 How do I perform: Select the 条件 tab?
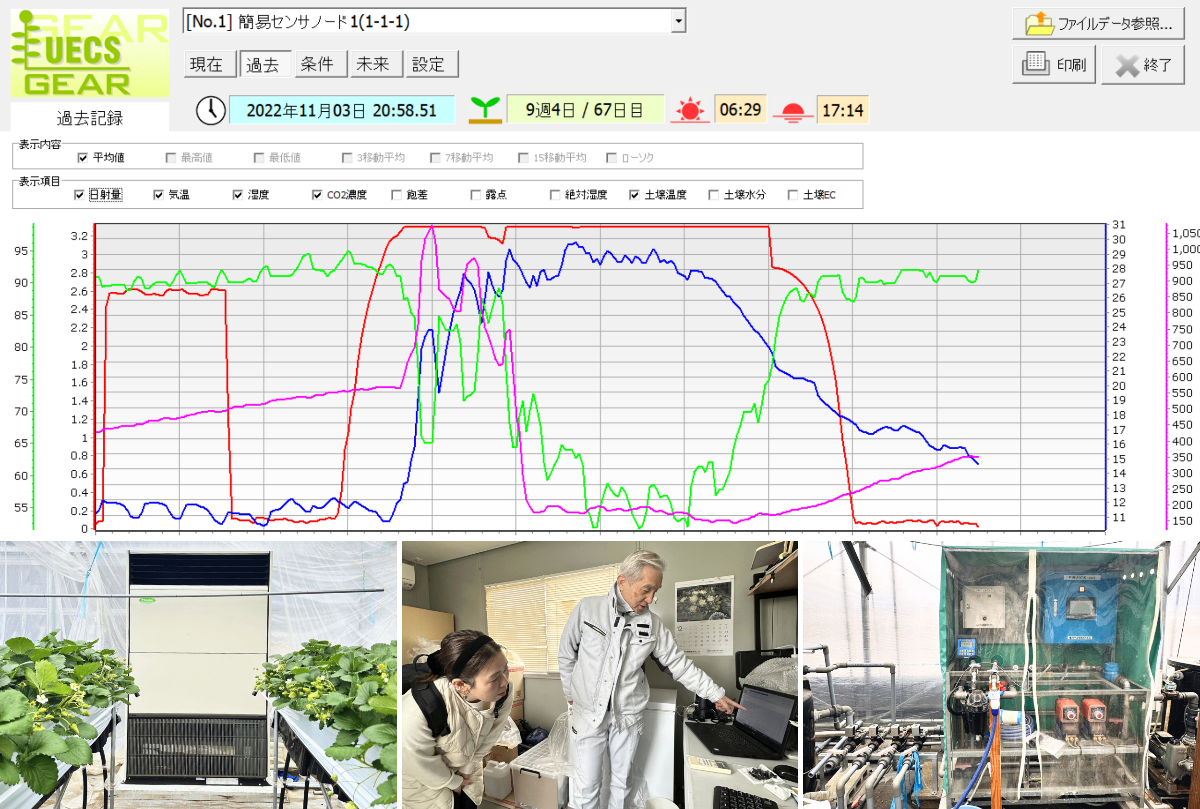coord(317,64)
